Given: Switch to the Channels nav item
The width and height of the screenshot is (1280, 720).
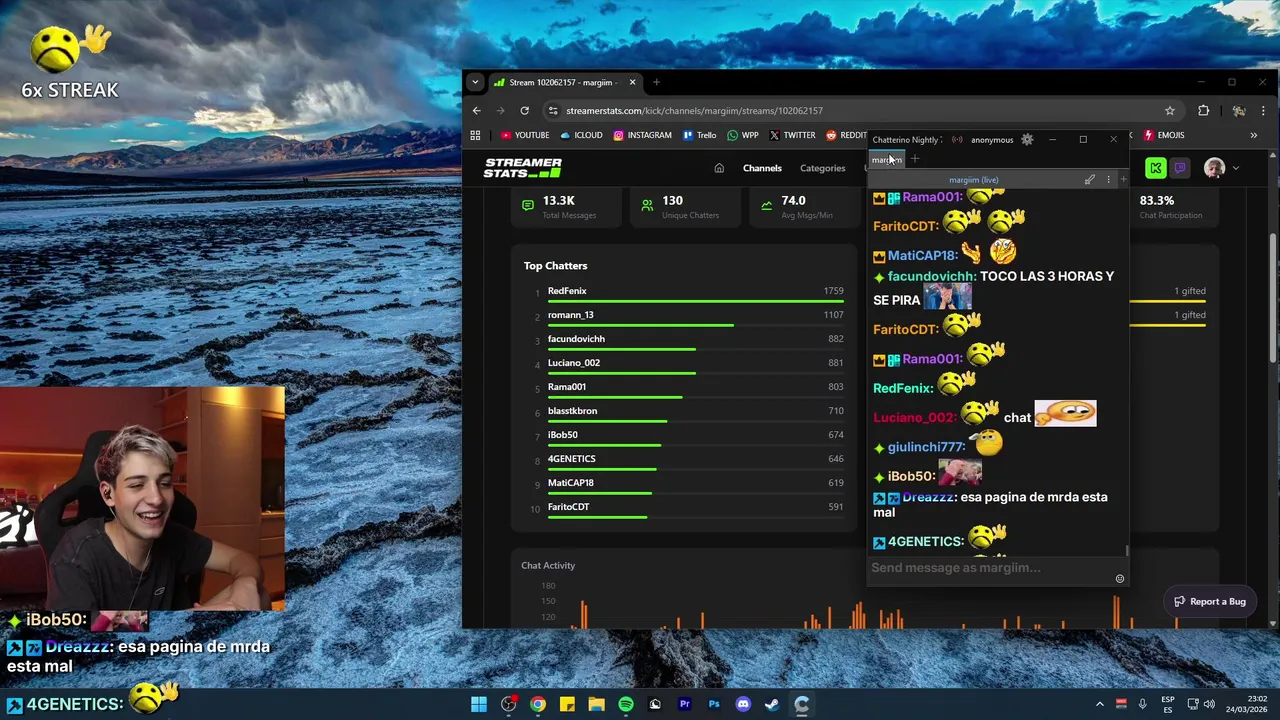Looking at the screenshot, I should point(762,168).
